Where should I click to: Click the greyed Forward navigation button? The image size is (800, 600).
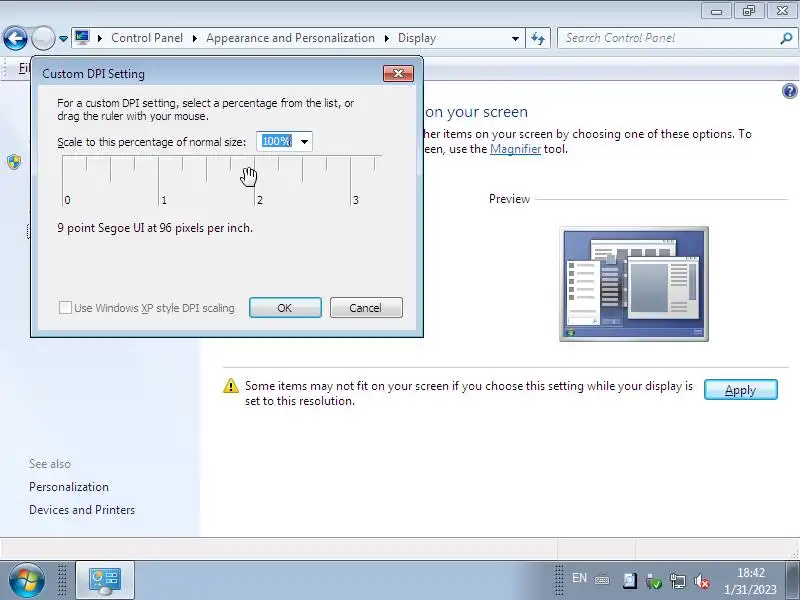coord(43,38)
